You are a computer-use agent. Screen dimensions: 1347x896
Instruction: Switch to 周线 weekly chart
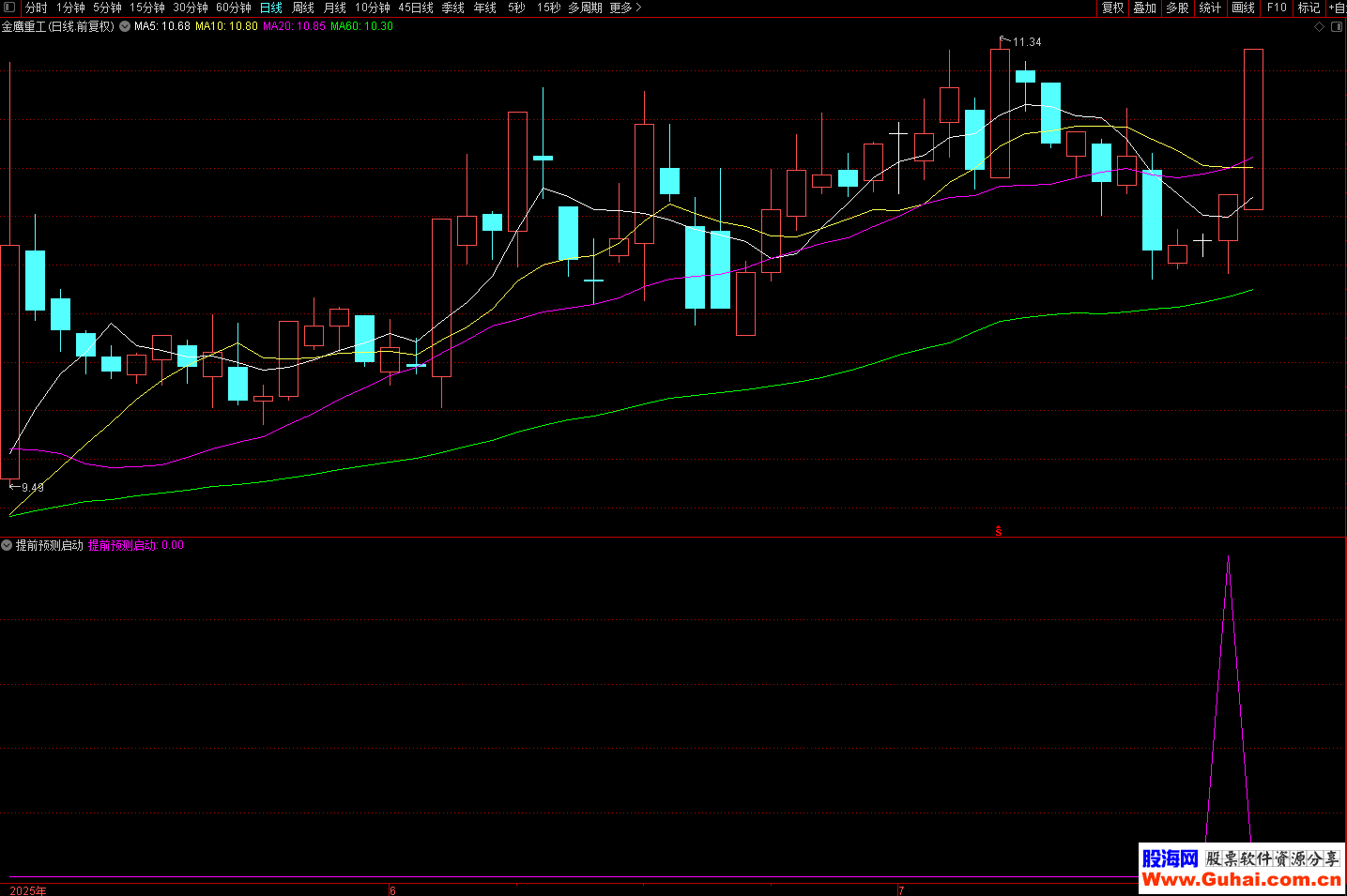303,8
